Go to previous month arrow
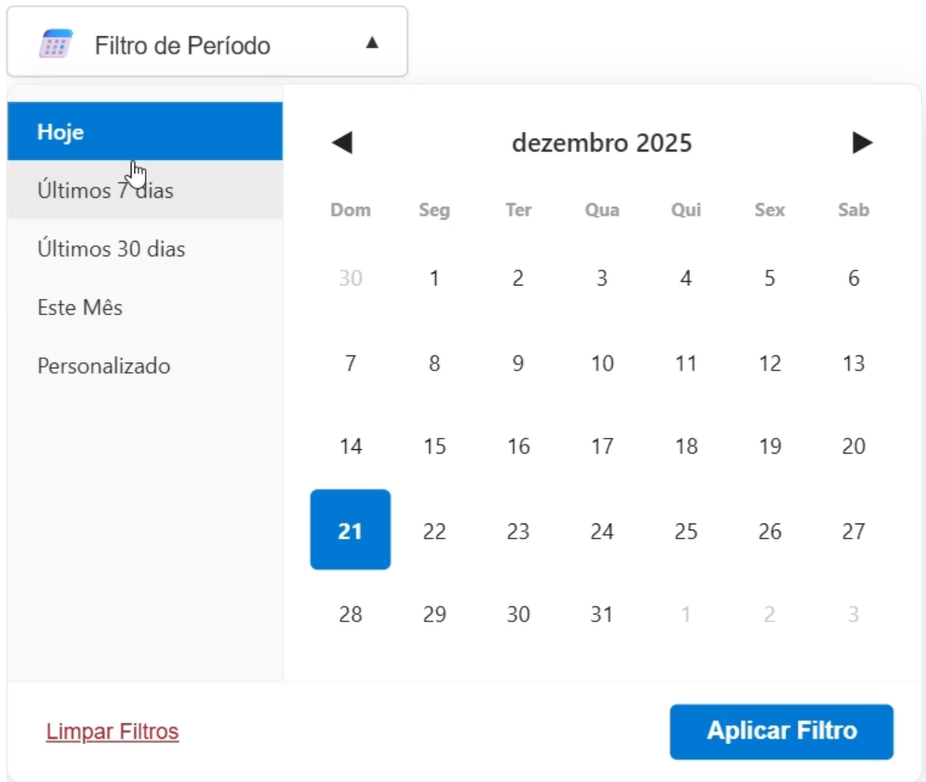926x782 pixels. click(342, 143)
